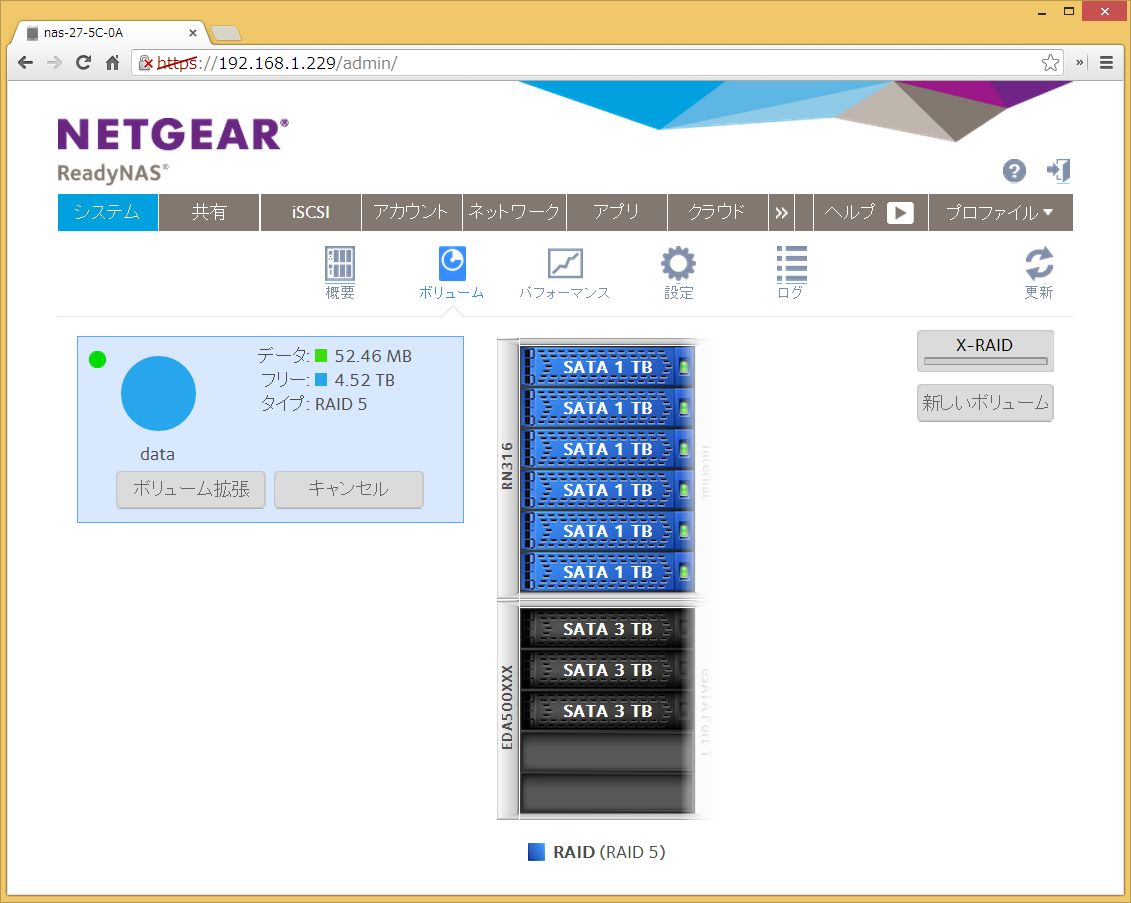Select the ボリューム volume icon

451,265
